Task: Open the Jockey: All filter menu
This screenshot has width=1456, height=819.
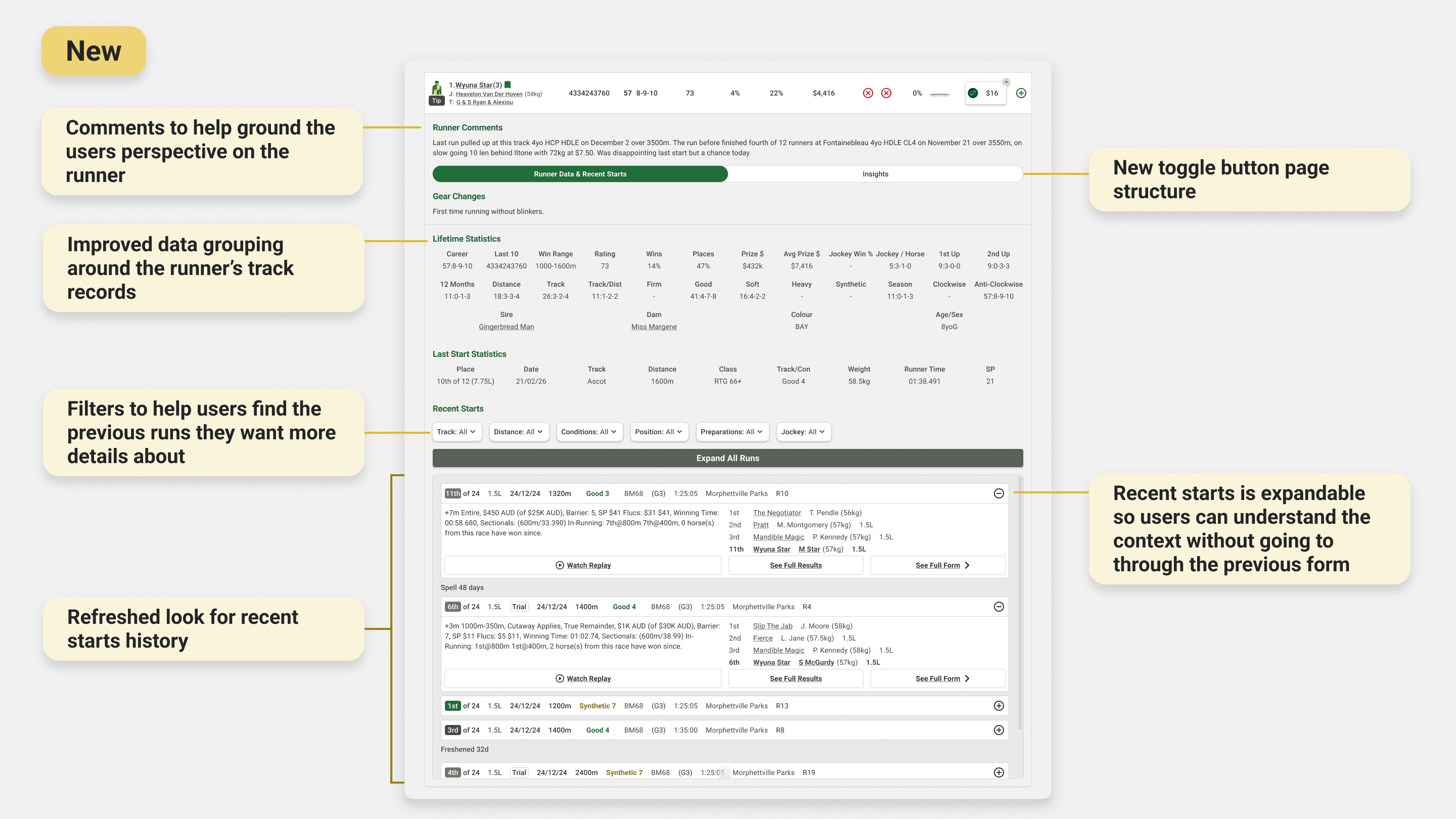Action: (x=803, y=432)
